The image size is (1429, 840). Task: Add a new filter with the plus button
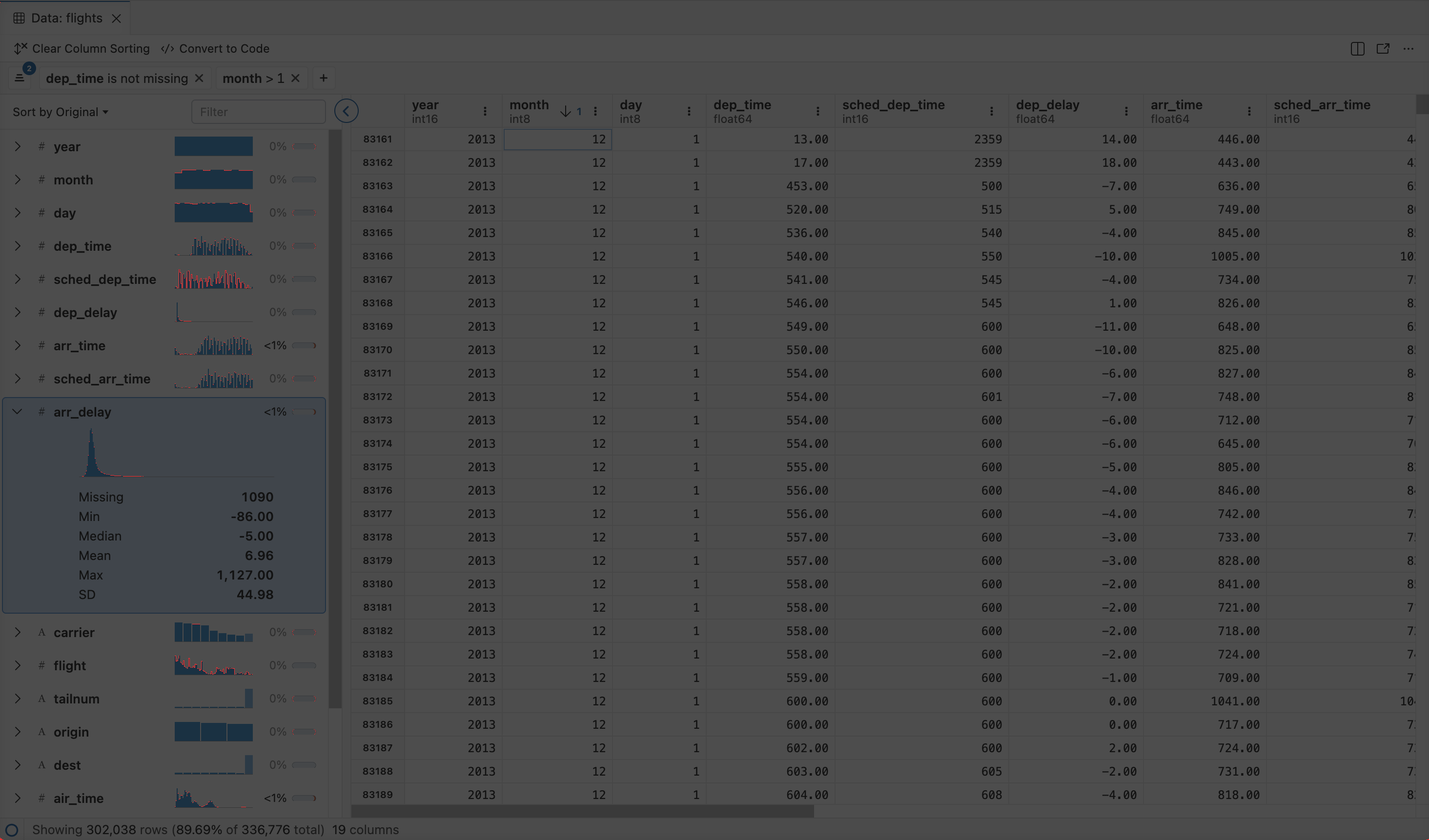click(x=323, y=78)
